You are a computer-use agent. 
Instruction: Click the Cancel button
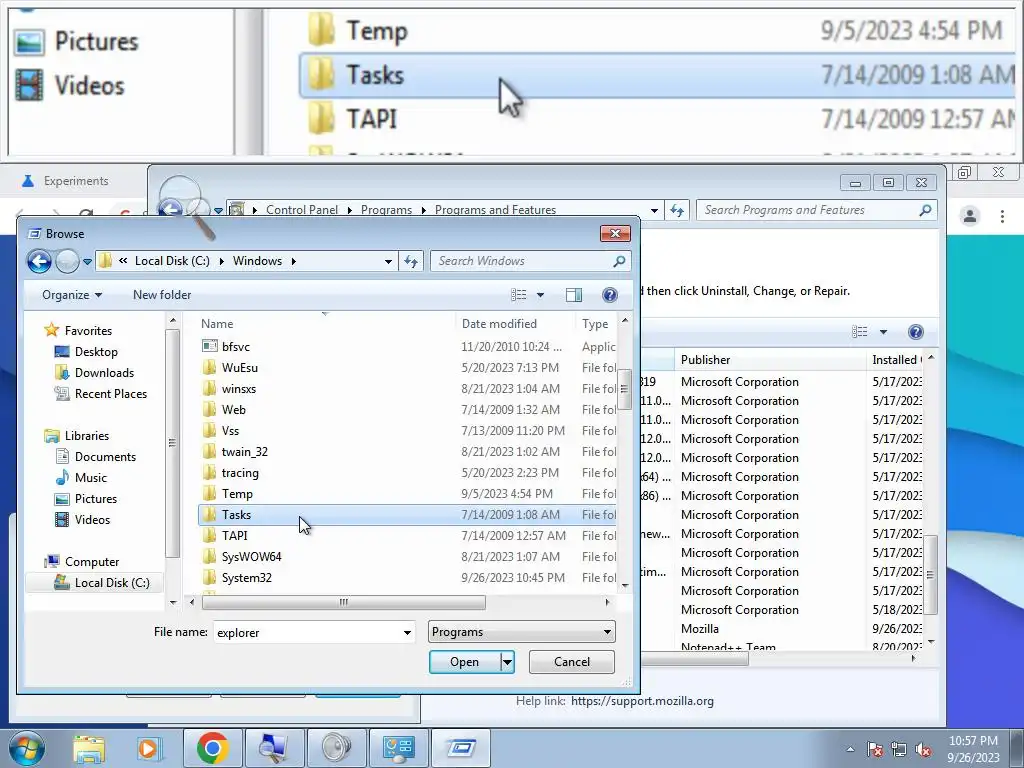(x=571, y=662)
